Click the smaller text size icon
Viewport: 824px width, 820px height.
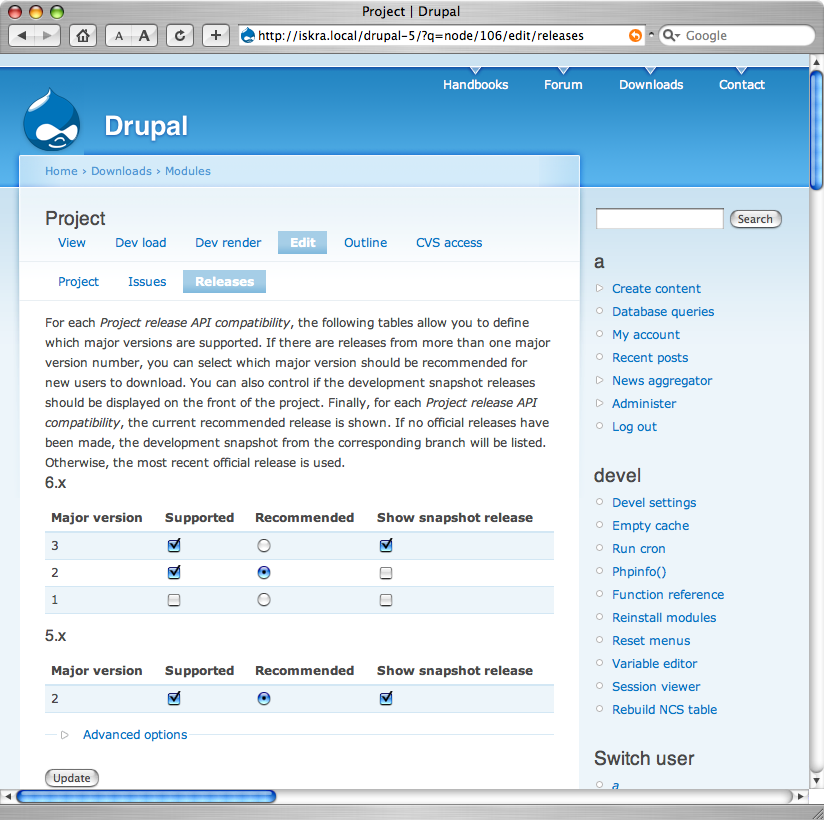tap(119, 35)
